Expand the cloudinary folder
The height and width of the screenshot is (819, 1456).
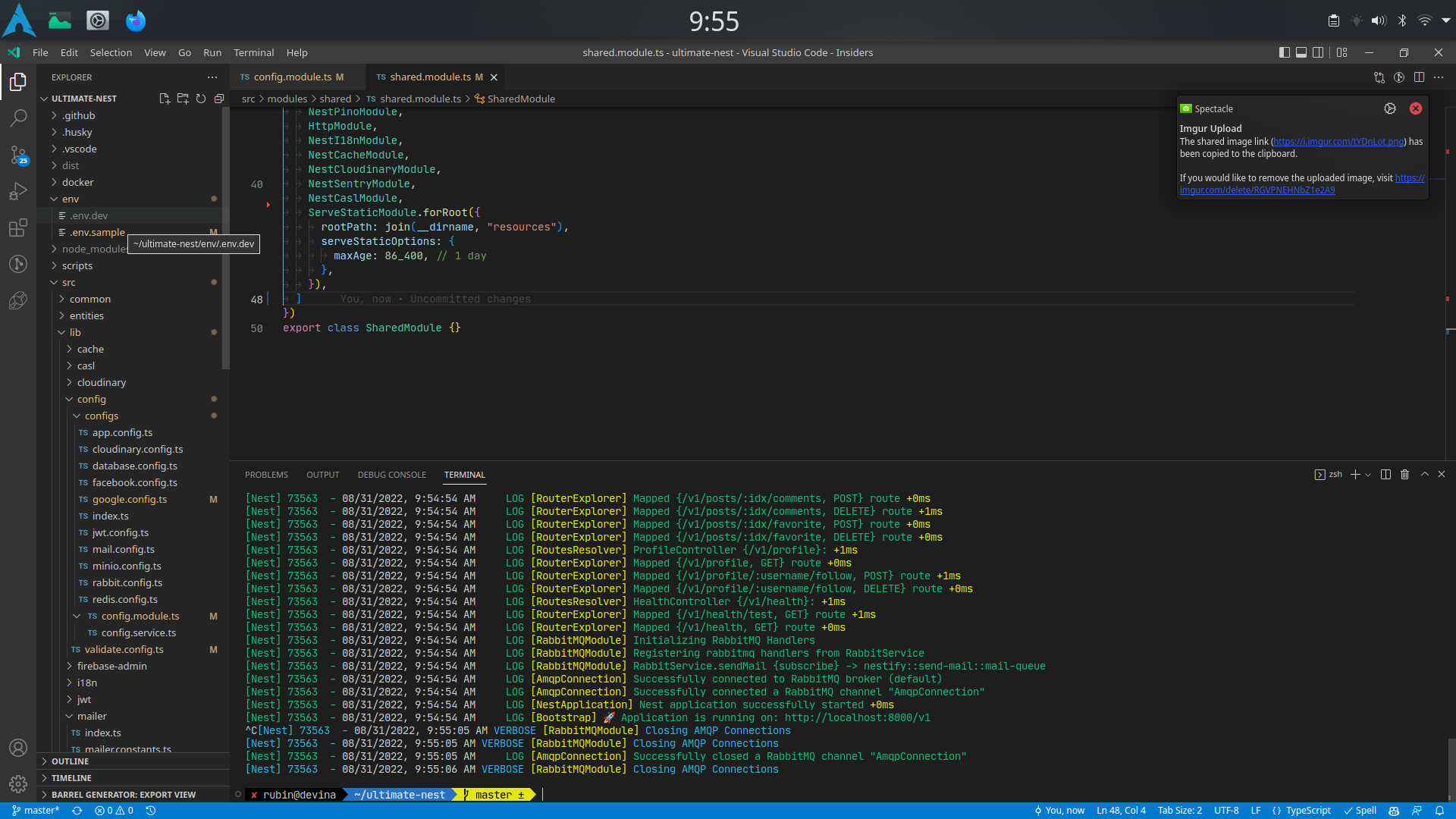coord(133,382)
